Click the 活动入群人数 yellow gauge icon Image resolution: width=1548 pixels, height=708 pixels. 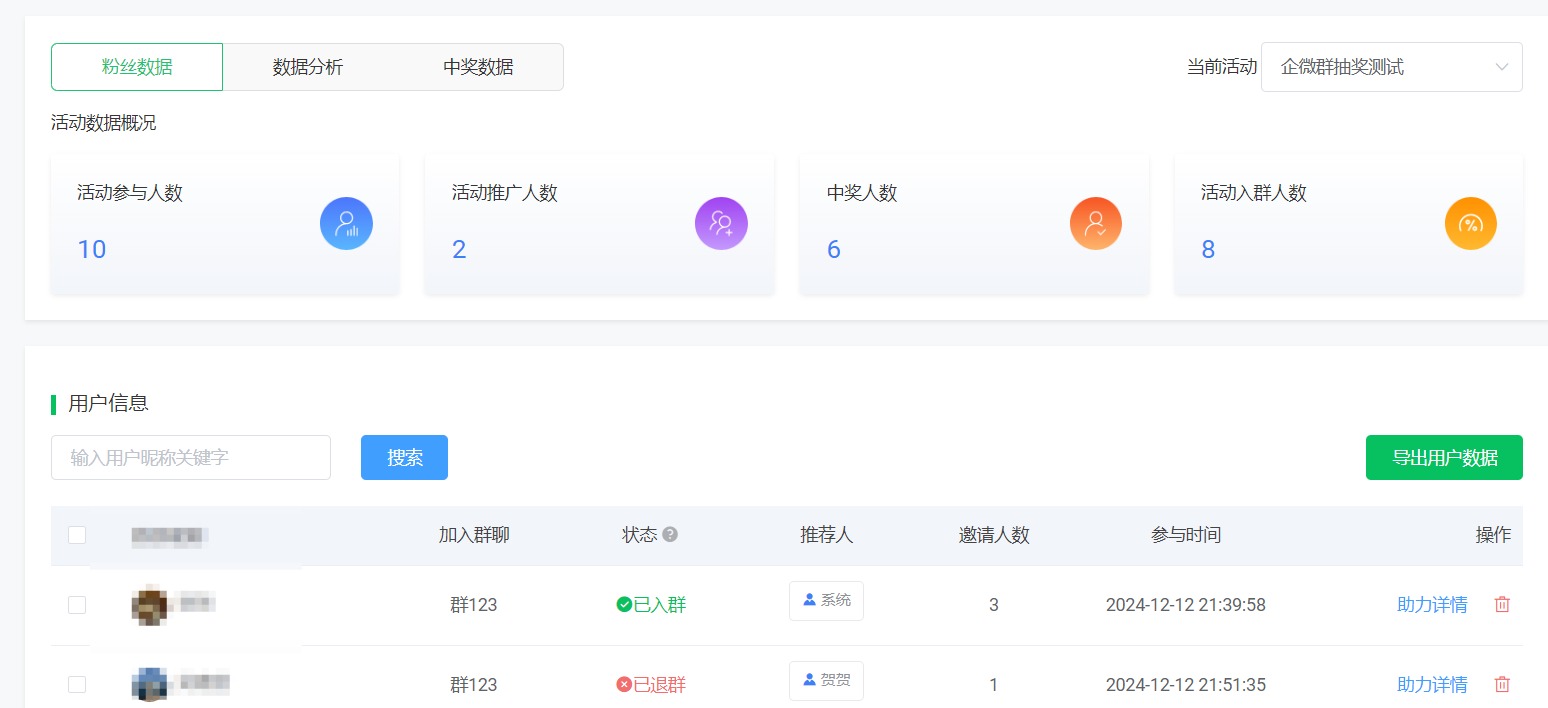tap(1470, 223)
